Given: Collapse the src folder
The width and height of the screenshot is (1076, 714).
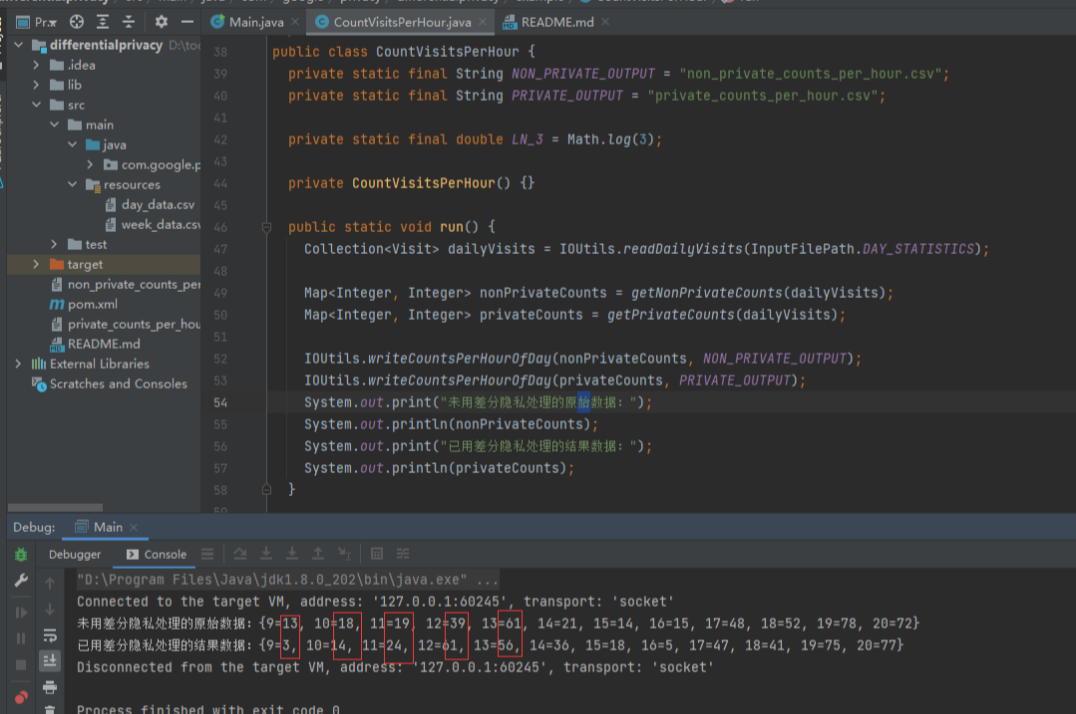Looking at the screenshot, I should [x=36, y=105].
